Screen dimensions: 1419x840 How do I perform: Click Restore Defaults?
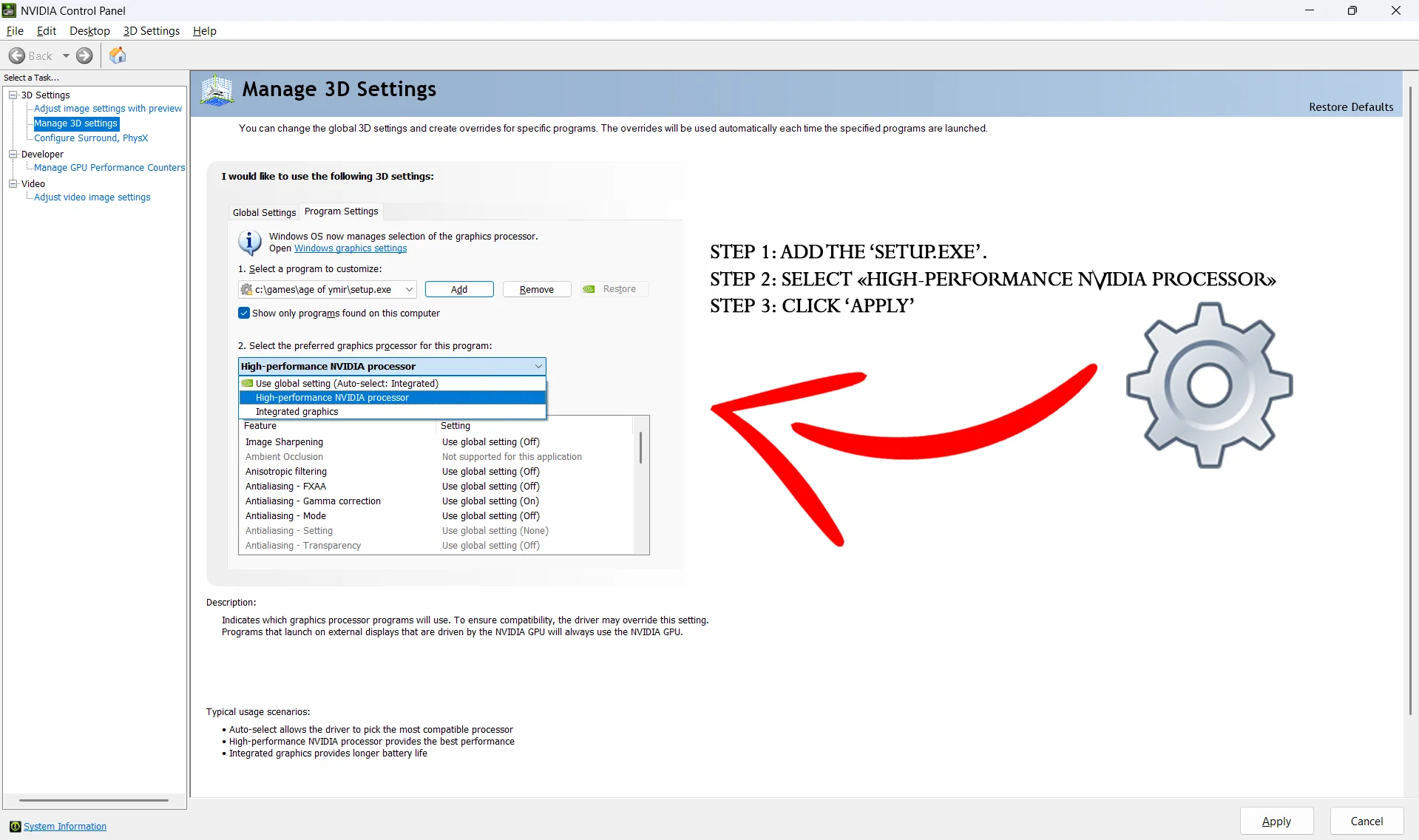pyautogui.click(x=1350, y=106)
